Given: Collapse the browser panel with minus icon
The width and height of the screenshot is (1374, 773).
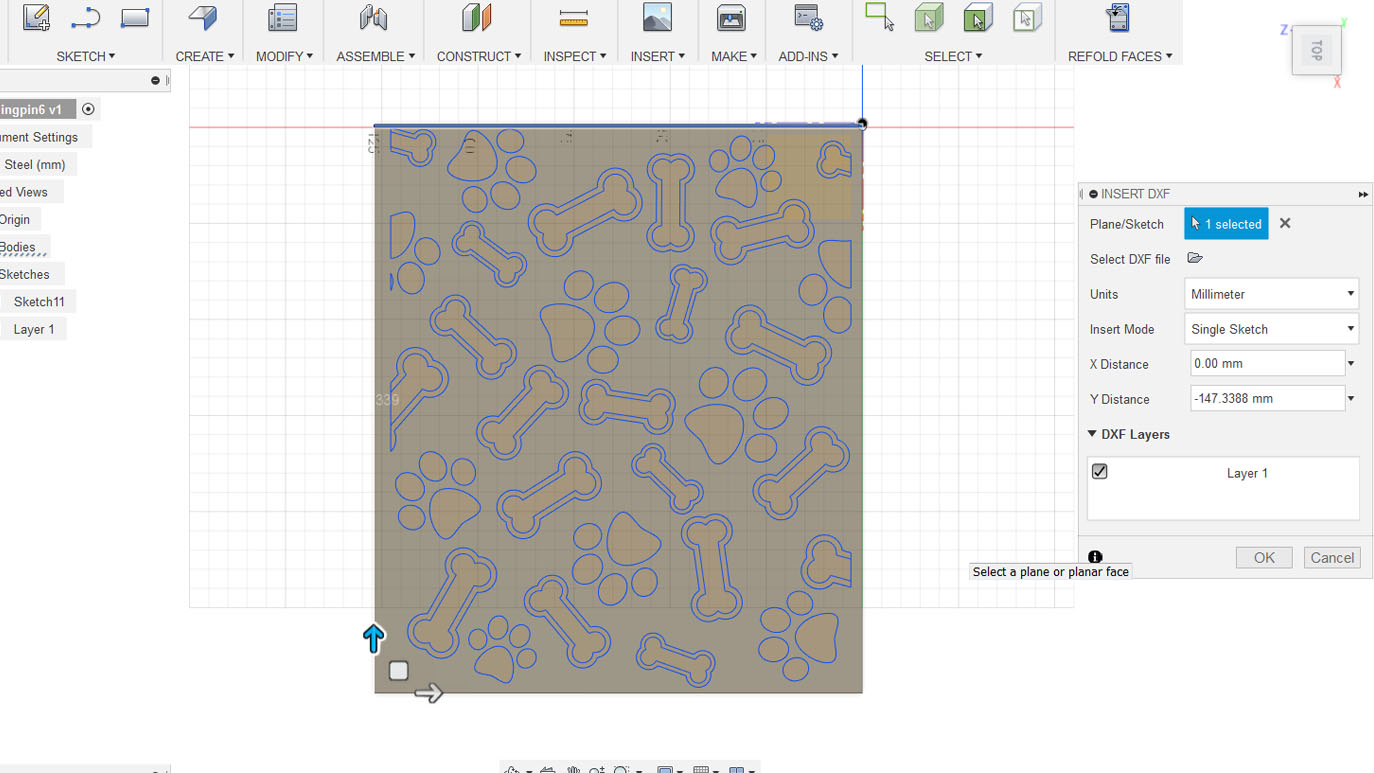Looking at the screenshot, I should point(155,80).
